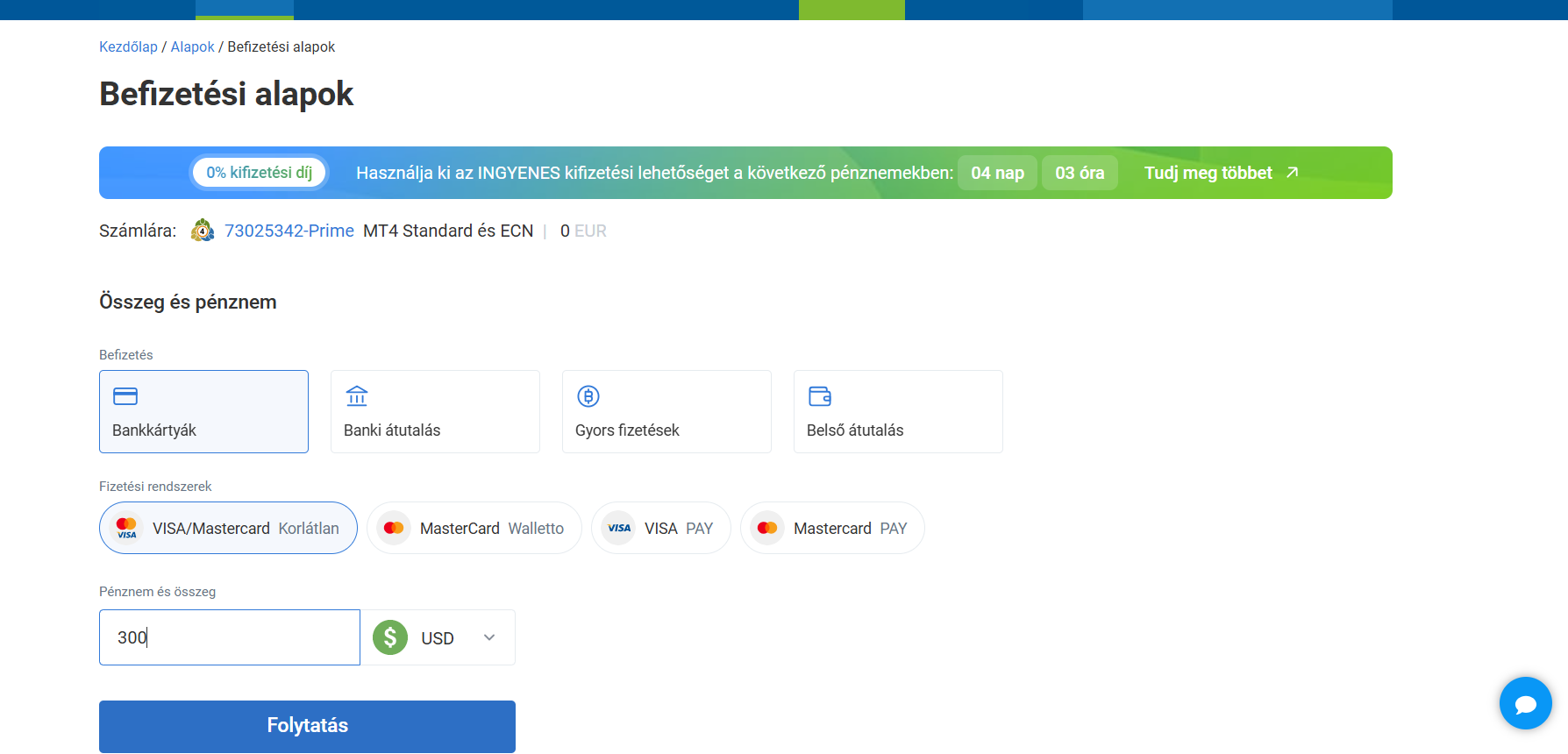Click the bank card icon in Bankkártyák
The height and width of the screenshot is (754, 1568).
125,396
